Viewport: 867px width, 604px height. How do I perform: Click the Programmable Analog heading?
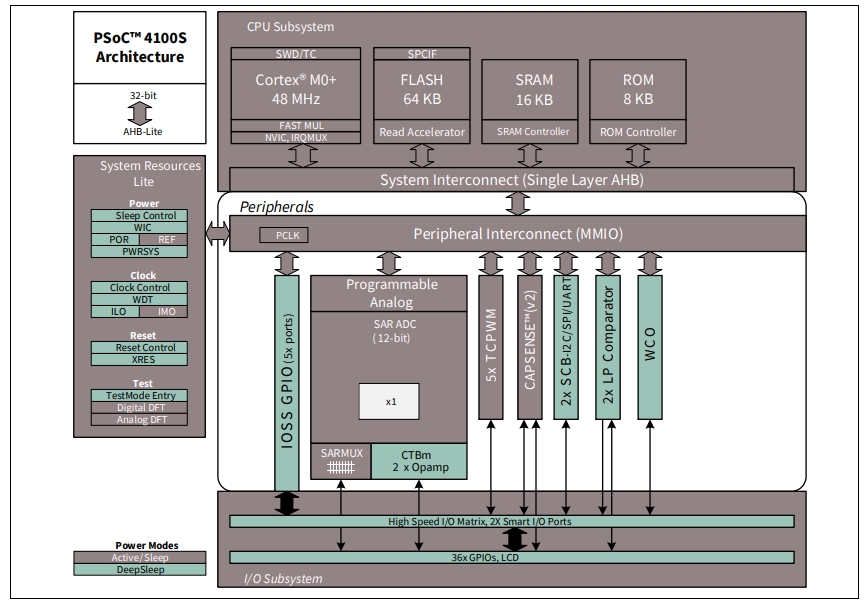tap(391, 293)
